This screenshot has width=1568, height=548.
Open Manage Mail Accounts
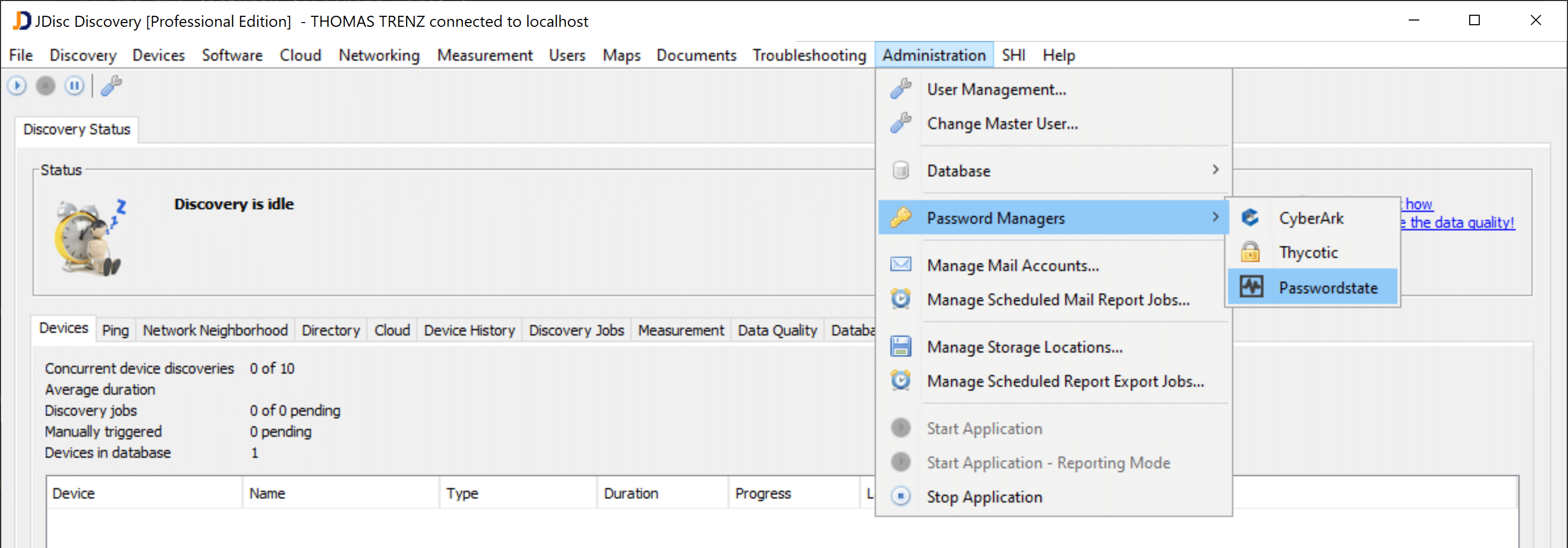coord(1012,266)
